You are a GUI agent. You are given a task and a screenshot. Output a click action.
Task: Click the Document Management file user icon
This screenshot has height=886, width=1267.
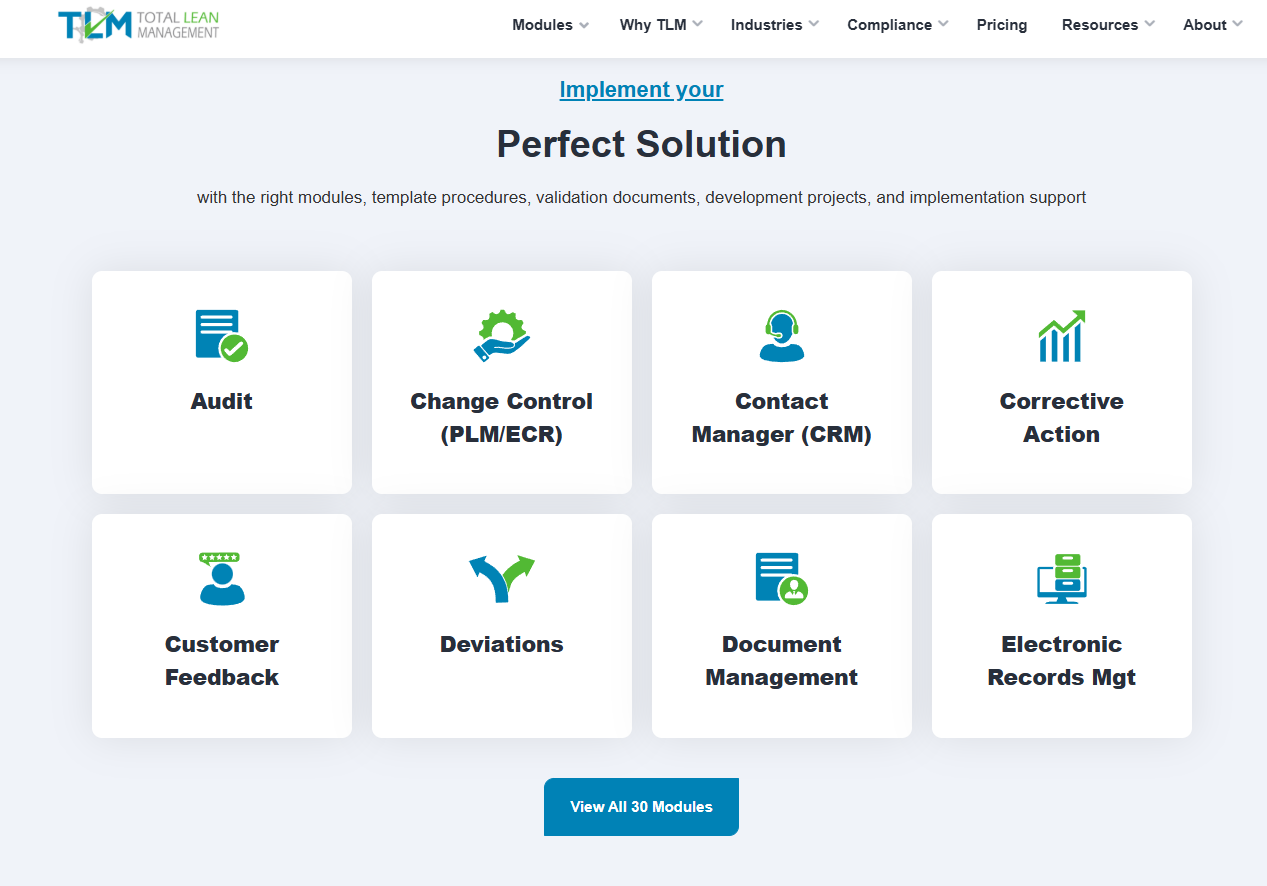coord(781,578)
